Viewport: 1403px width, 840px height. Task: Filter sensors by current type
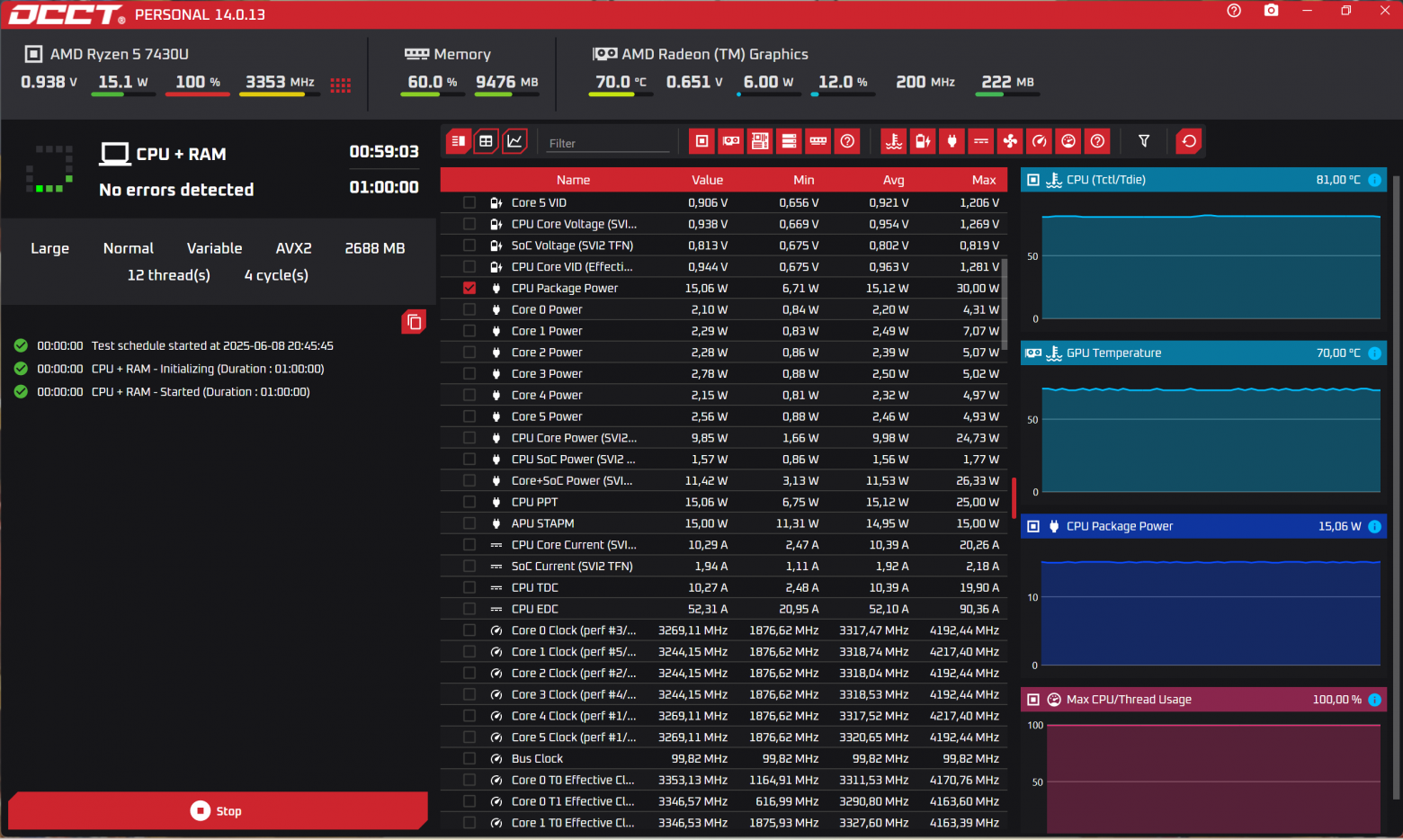981,141
